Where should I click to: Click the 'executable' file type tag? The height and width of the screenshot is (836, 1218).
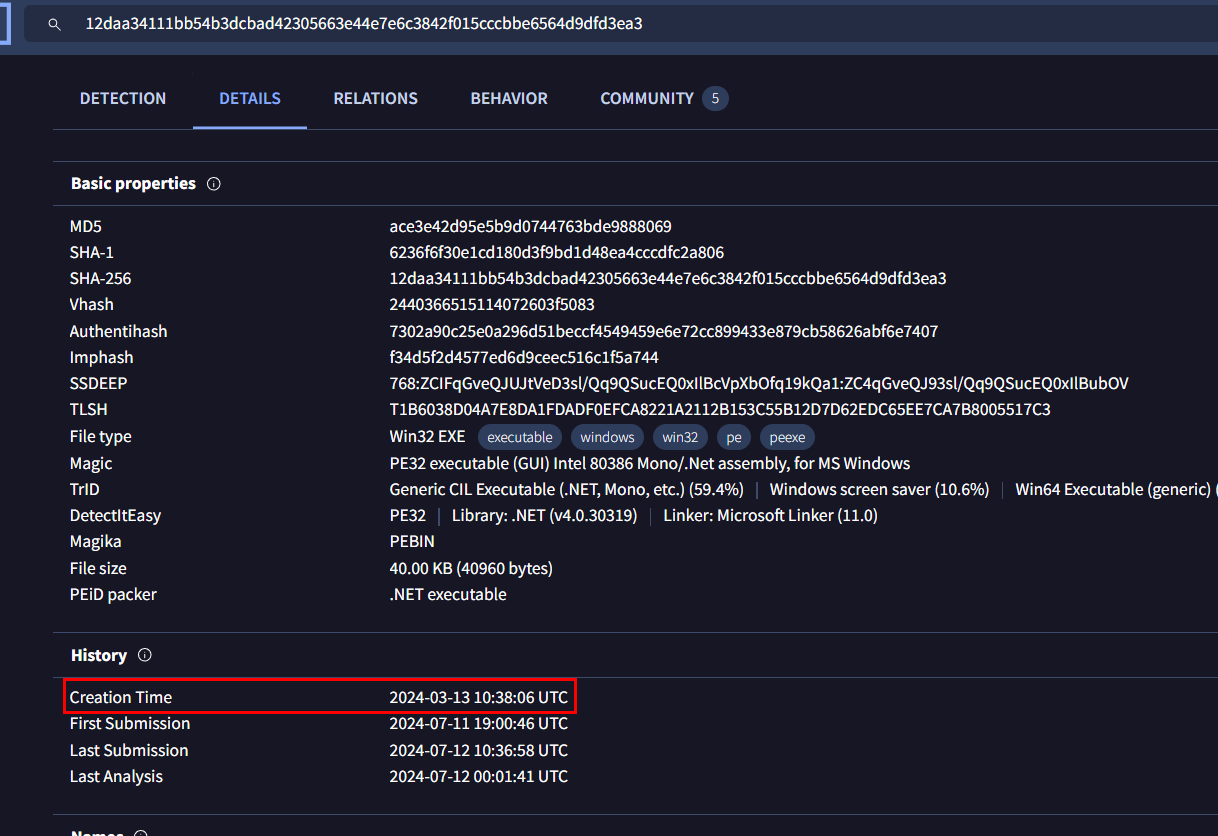(520, 437)
